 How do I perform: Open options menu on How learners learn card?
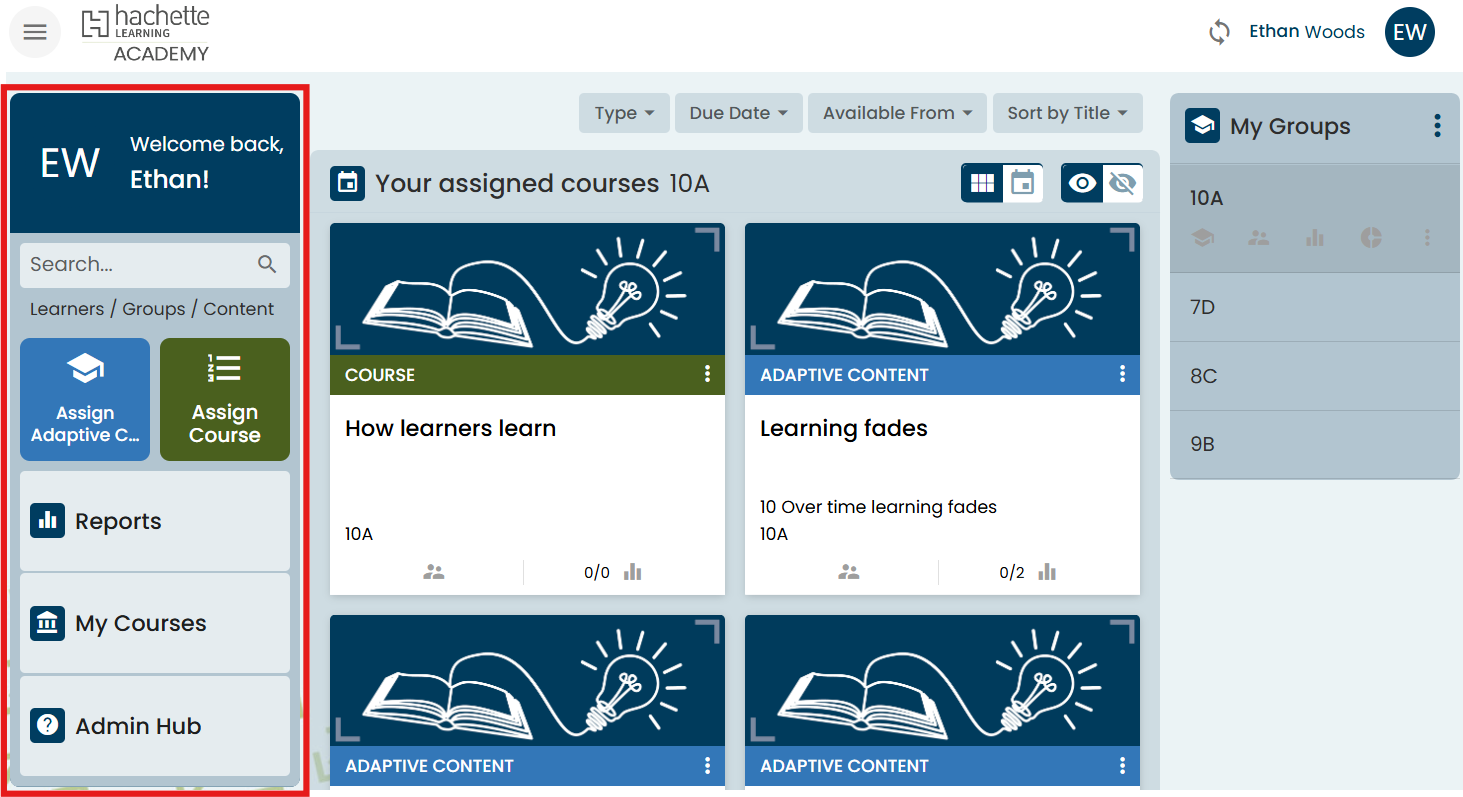[x=707, y=374]
